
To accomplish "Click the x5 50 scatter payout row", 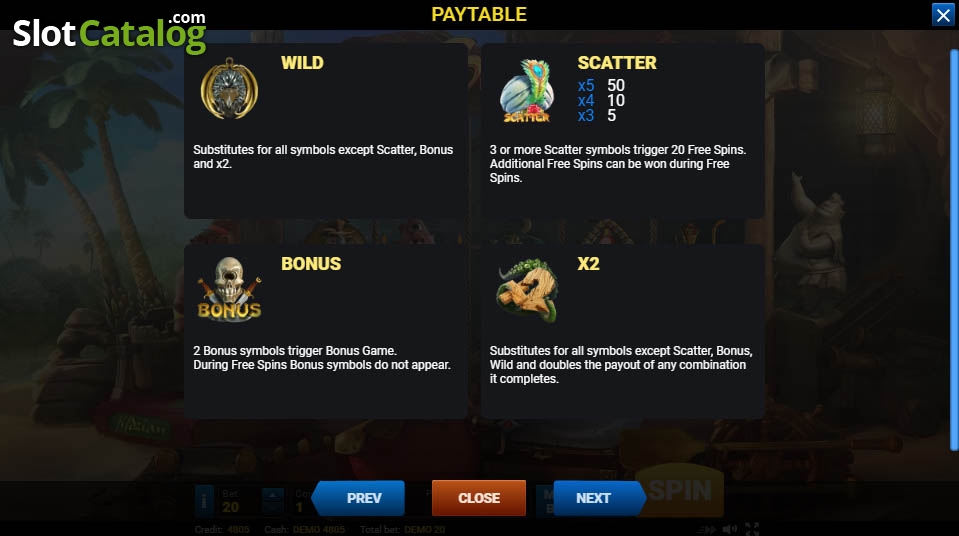I will 601,85.
